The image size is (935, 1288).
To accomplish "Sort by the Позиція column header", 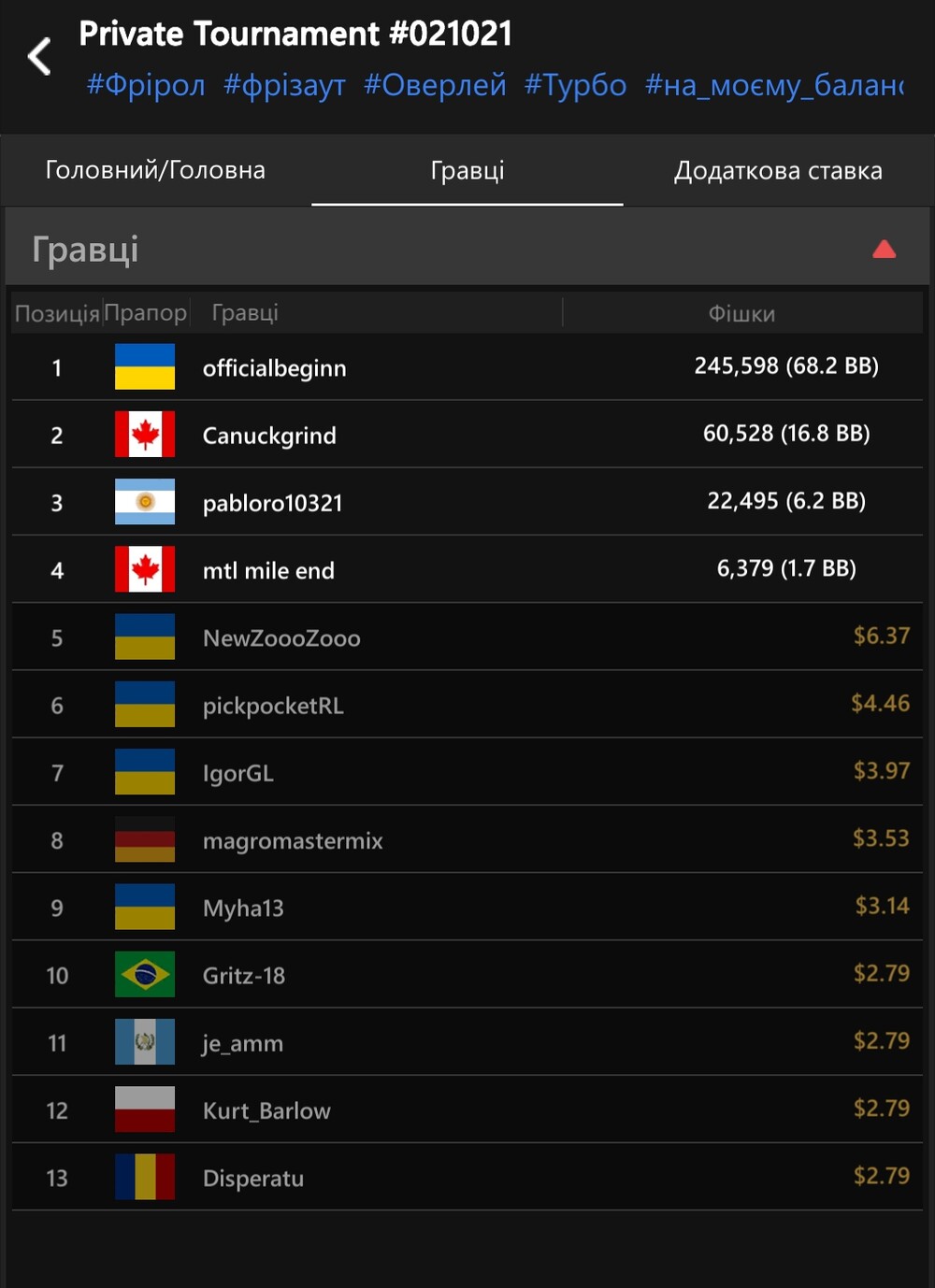I will click(57, 313).
